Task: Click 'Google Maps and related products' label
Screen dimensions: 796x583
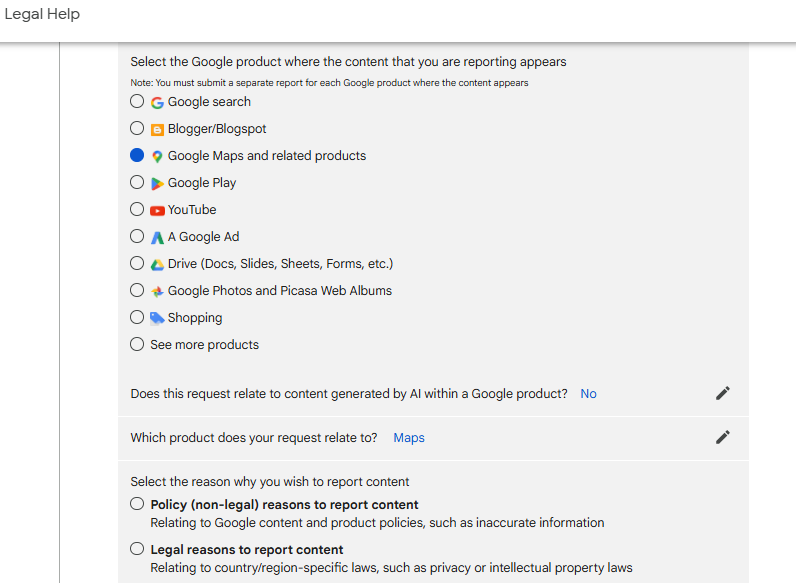Action: [267, 155]
